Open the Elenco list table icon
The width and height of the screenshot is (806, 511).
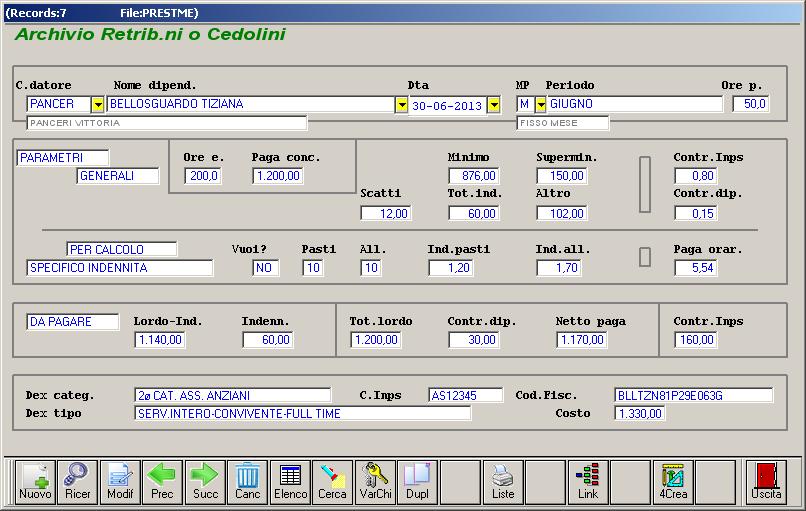coord(290,482)
